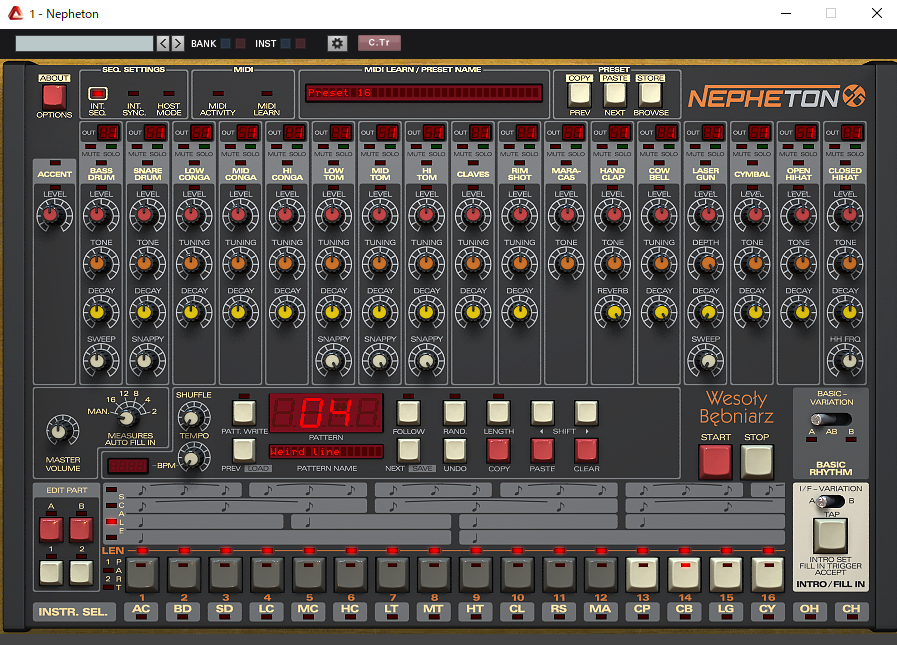Screen dimensions: 897x645
Task: Select the BD instrument tab
Action: pos(182,610)
